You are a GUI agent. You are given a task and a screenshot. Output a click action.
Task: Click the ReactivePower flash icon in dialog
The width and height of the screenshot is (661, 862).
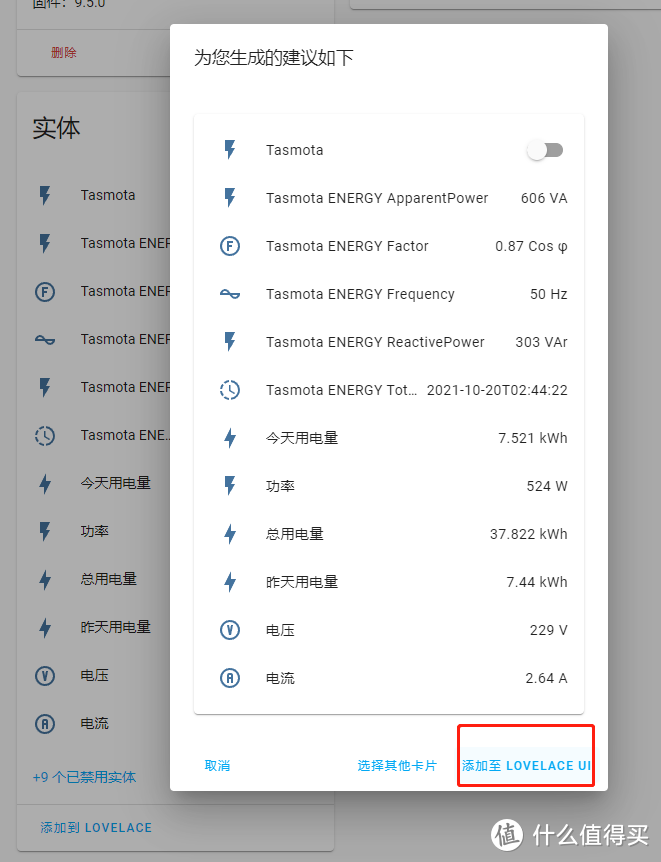230,342
